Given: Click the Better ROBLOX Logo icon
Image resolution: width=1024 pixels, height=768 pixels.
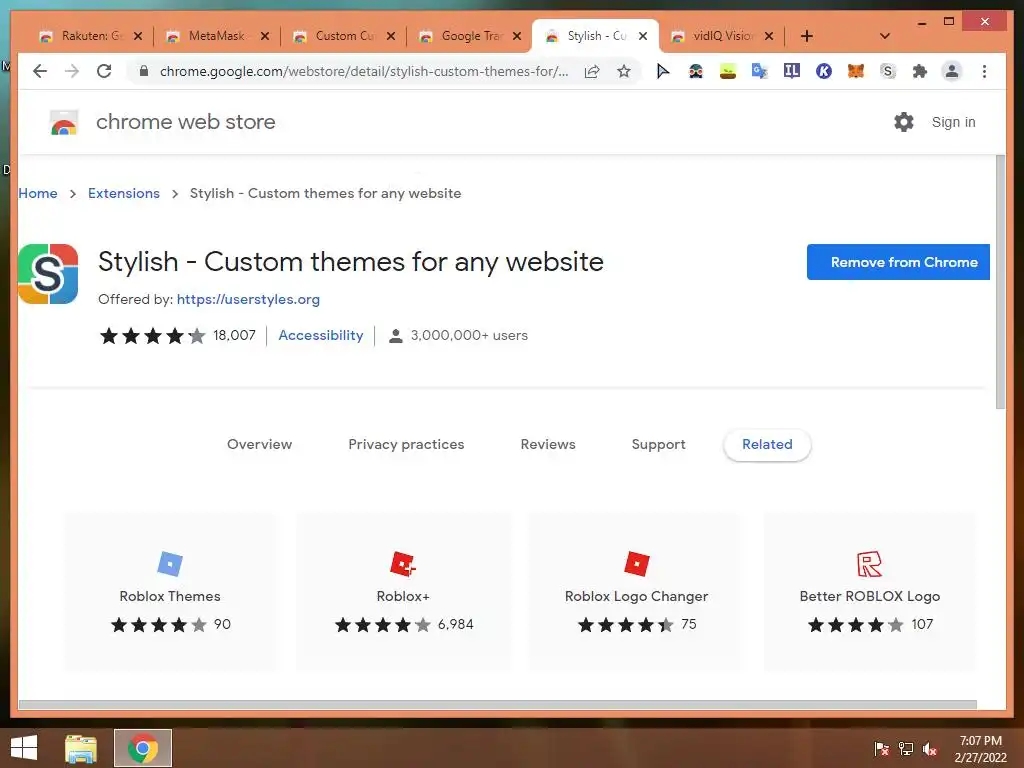Looking at the screenshot, I should point(869,564).
